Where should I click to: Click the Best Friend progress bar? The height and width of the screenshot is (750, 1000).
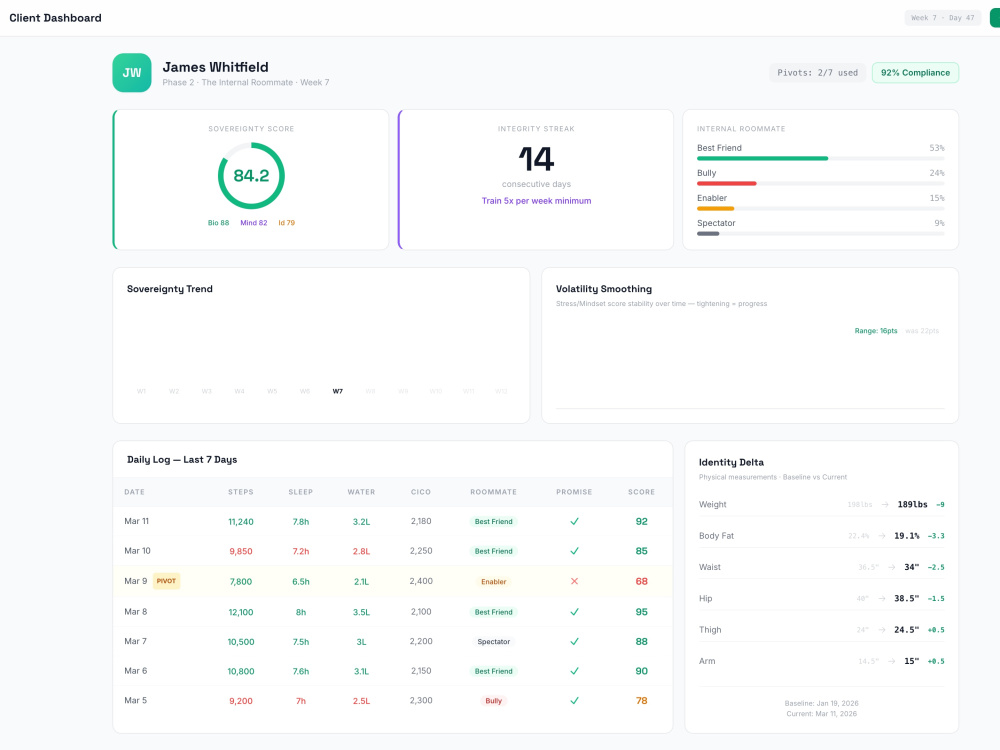821,158
